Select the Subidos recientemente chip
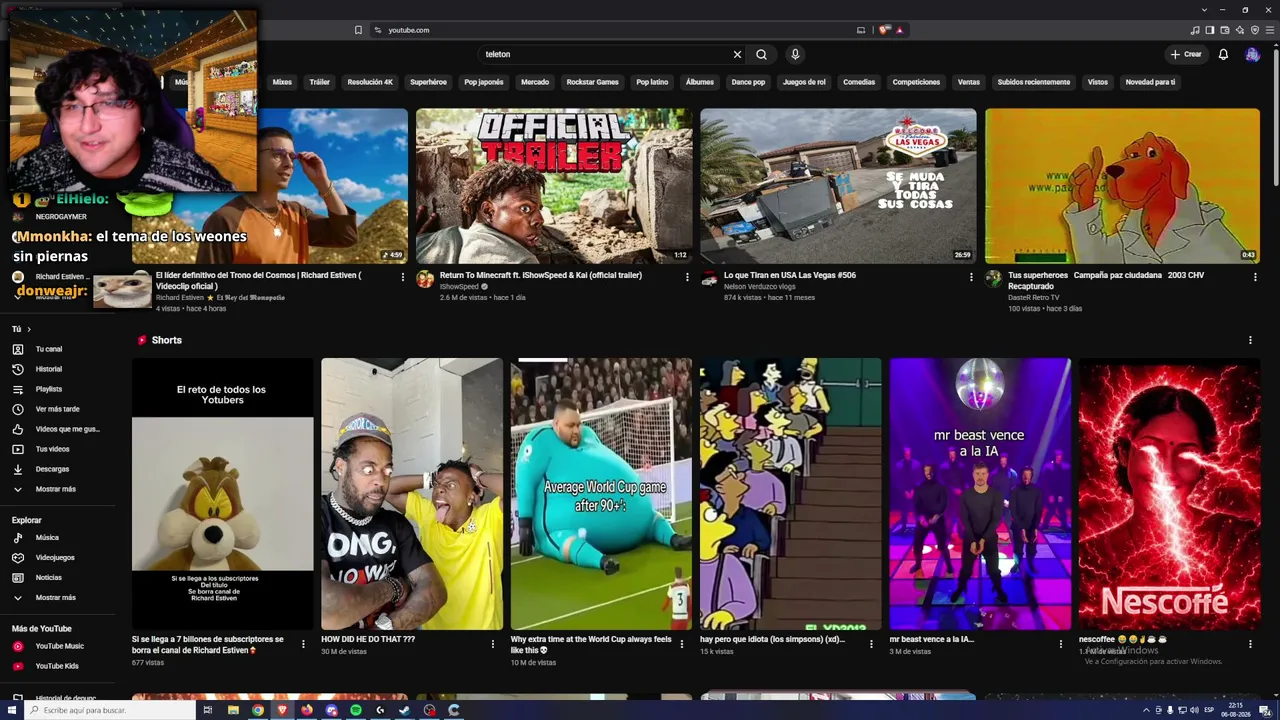Image resolution: width=1280 pixels, height=720 pixels. [1034, 82]
